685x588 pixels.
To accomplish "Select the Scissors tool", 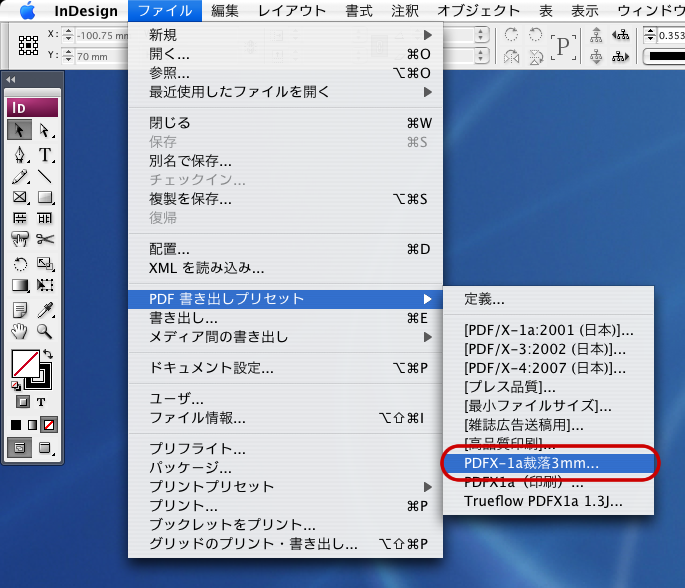I will [x=45, y=239].
